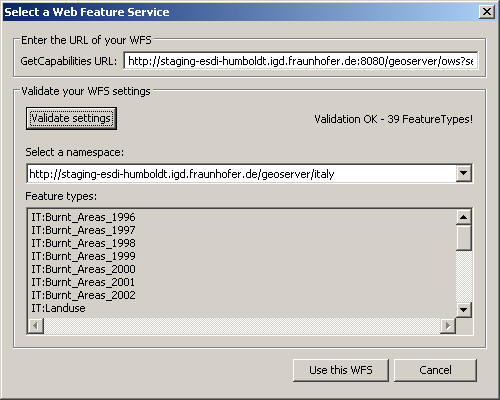Select IT:Burnt_Areas_1997 feature type

[83, 230]
